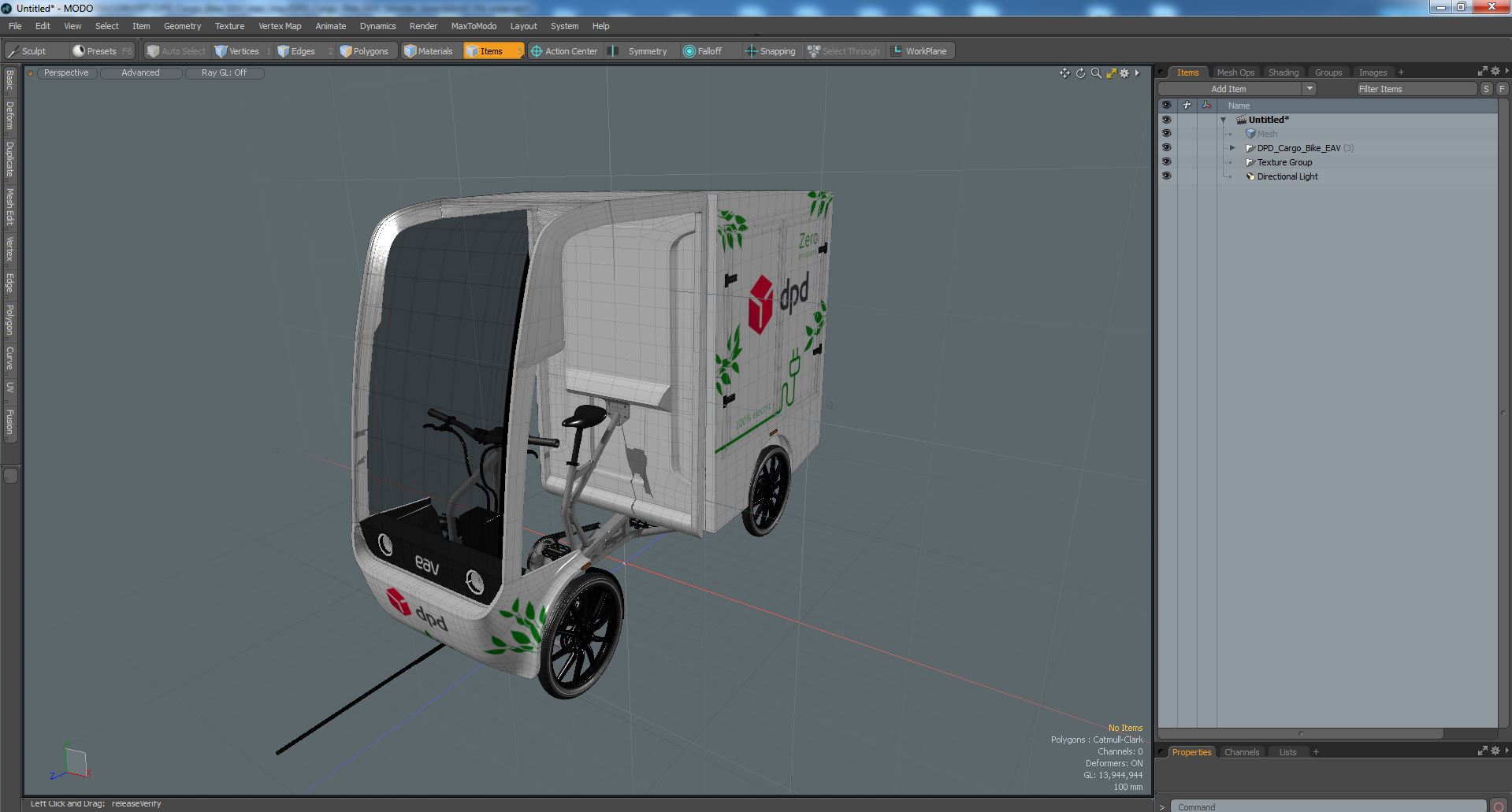1512x812 pixels.
Task: Click the Command input field
Action: click(1328, 806)
